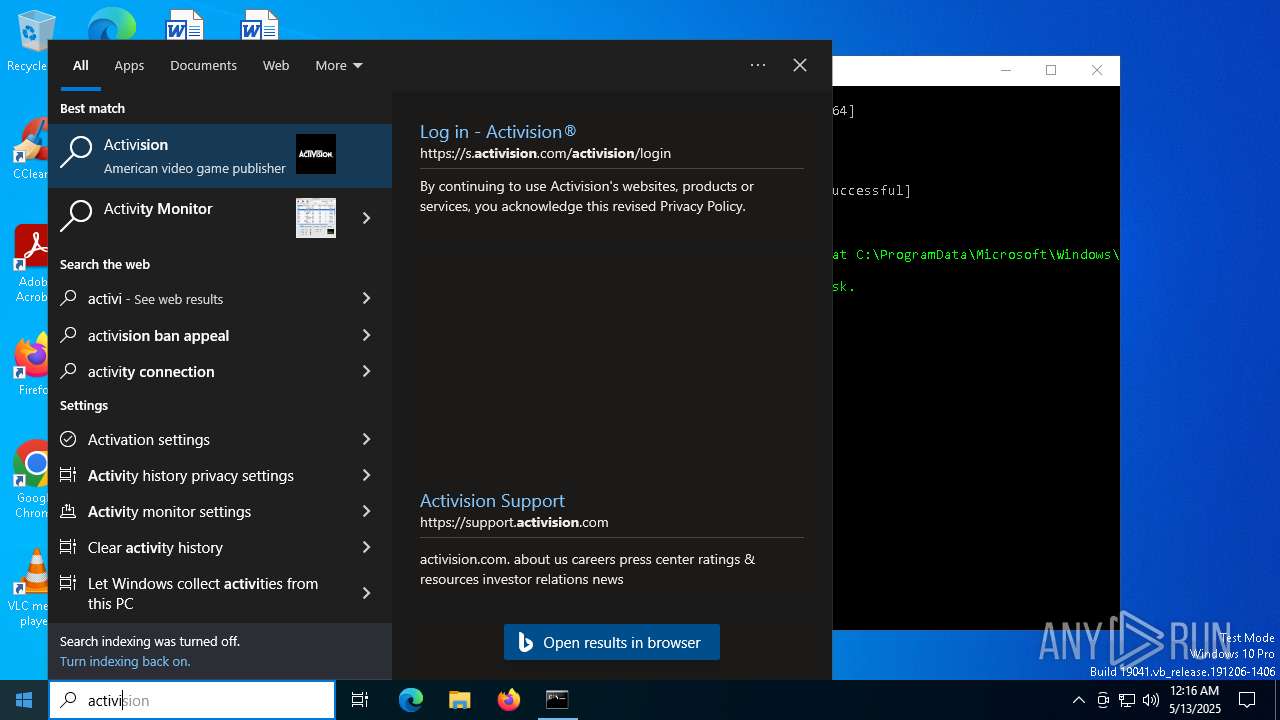Switch to the Command Prompt taskbar icon

click(557, 700)
